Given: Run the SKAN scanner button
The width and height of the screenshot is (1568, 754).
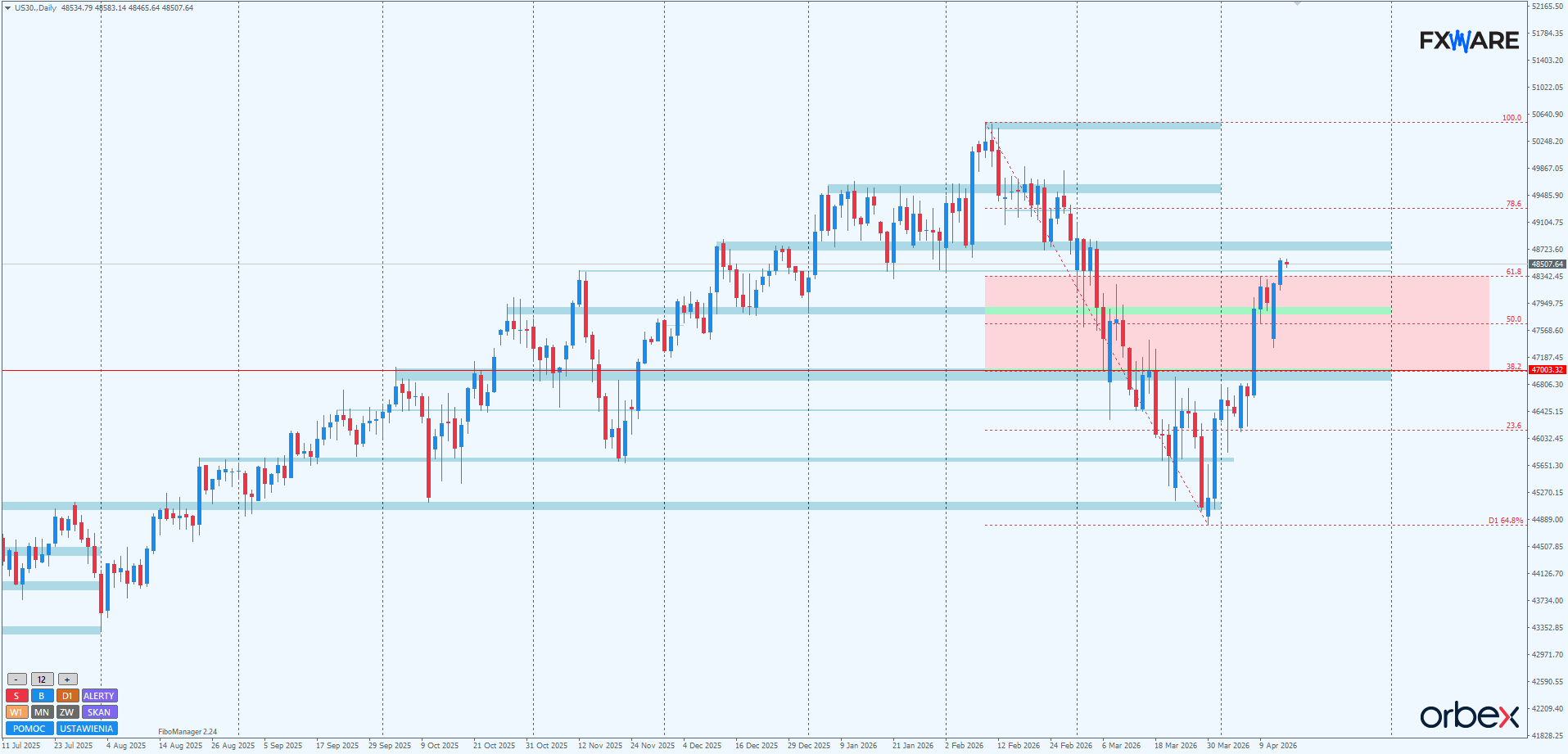Looking at the screenshot, I should pyautogui.click(x=99, y=712).
